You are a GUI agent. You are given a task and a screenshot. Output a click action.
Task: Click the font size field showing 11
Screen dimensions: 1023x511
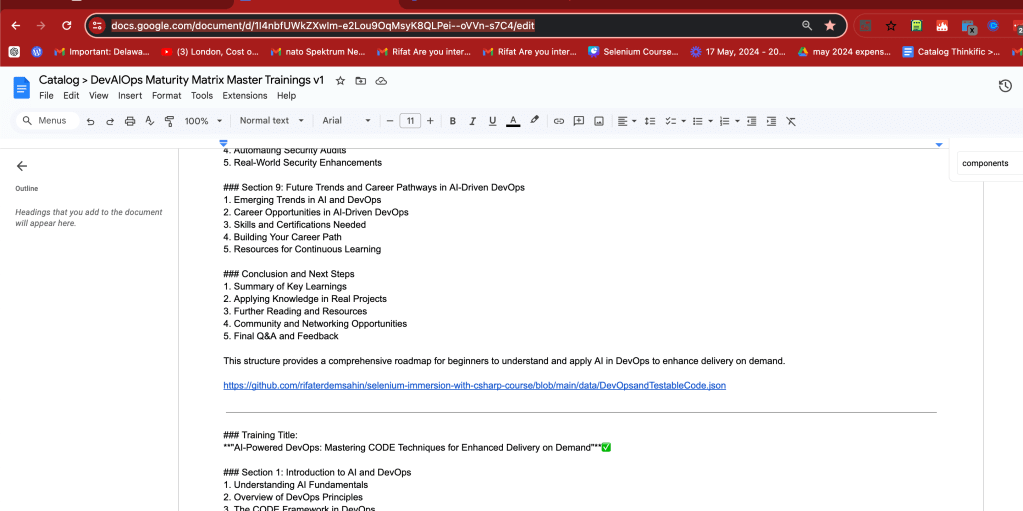(410, 121)
